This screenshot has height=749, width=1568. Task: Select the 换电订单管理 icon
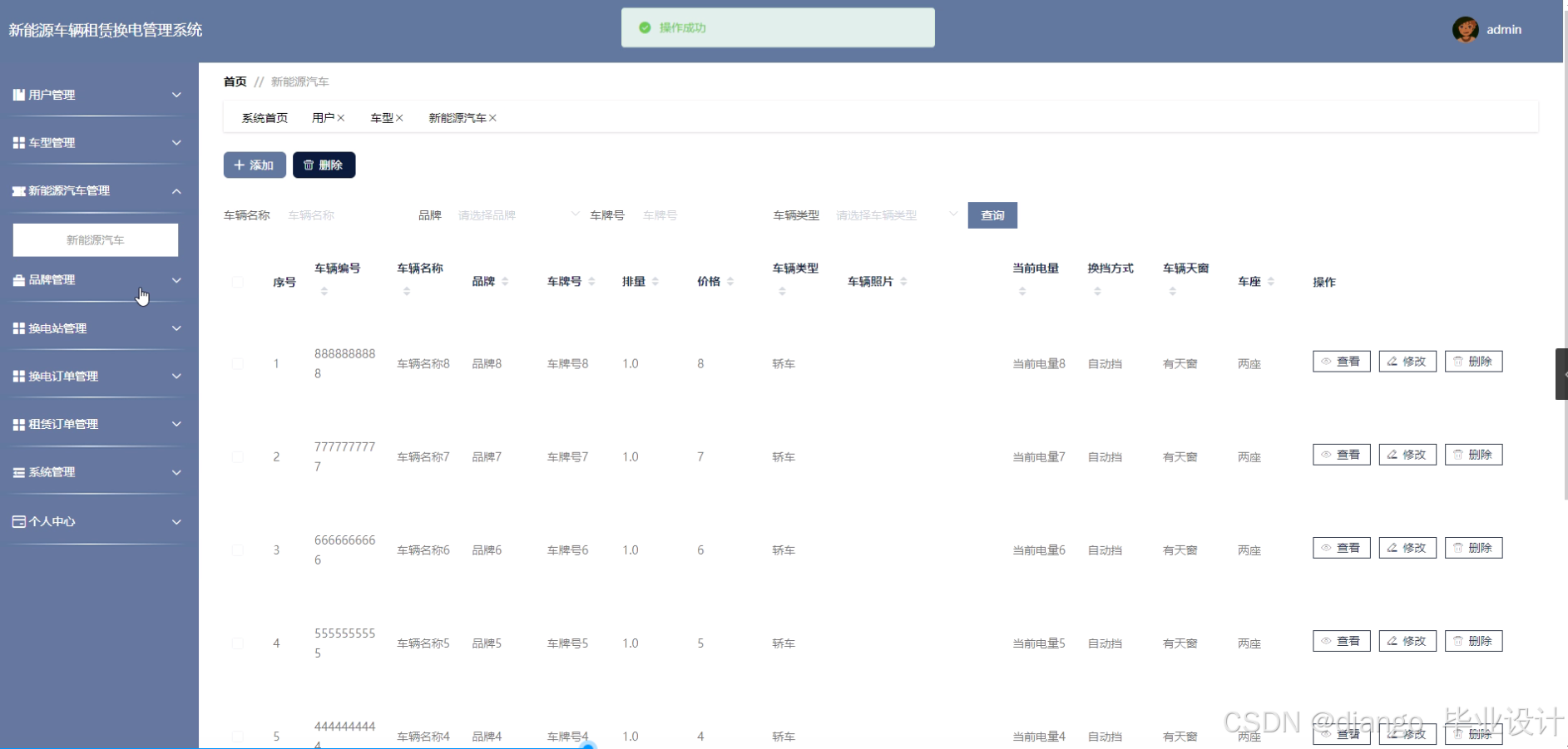coord(18,376)
